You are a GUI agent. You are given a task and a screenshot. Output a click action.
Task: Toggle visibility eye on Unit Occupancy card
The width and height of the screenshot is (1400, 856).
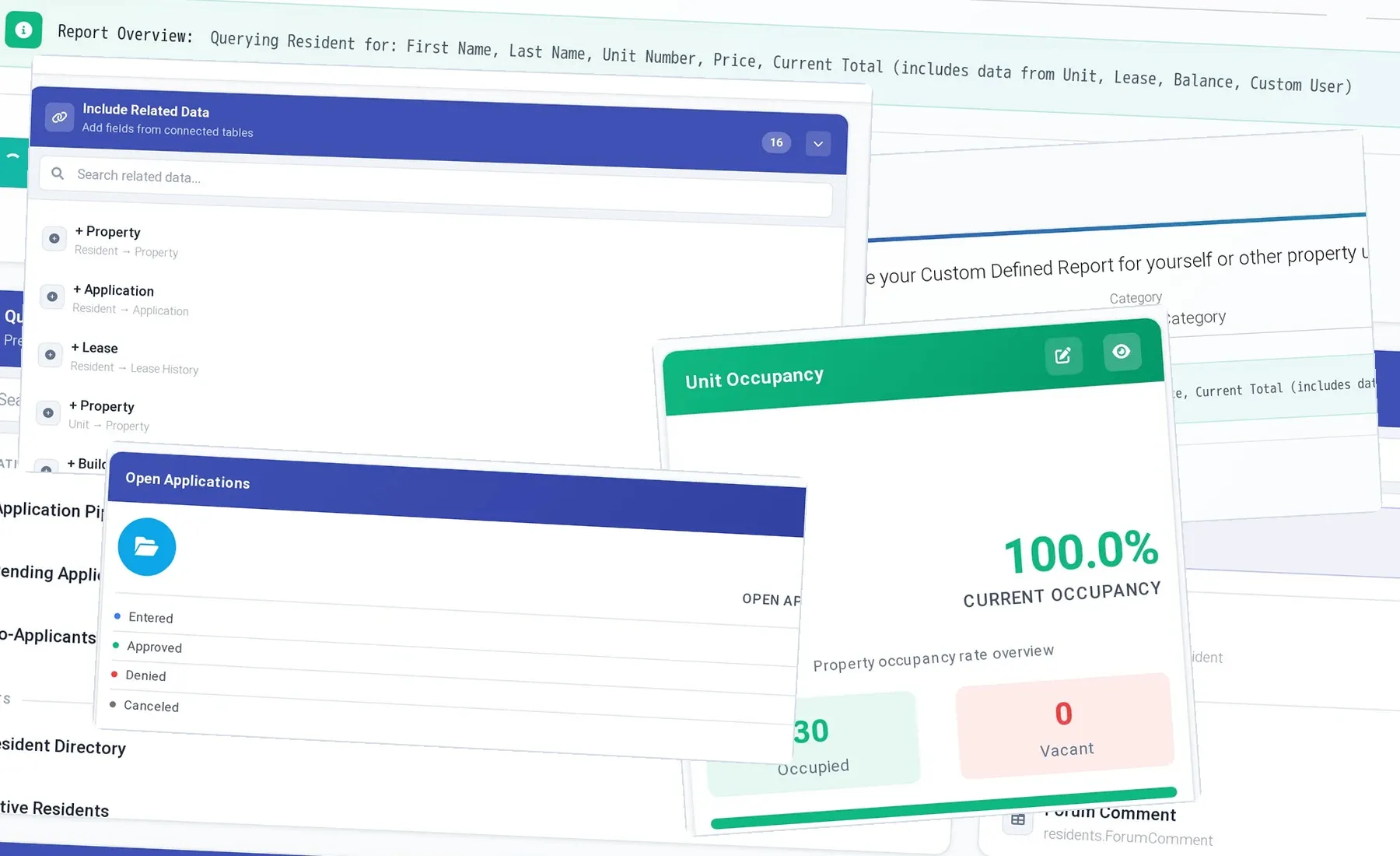tap(1122, 352)
